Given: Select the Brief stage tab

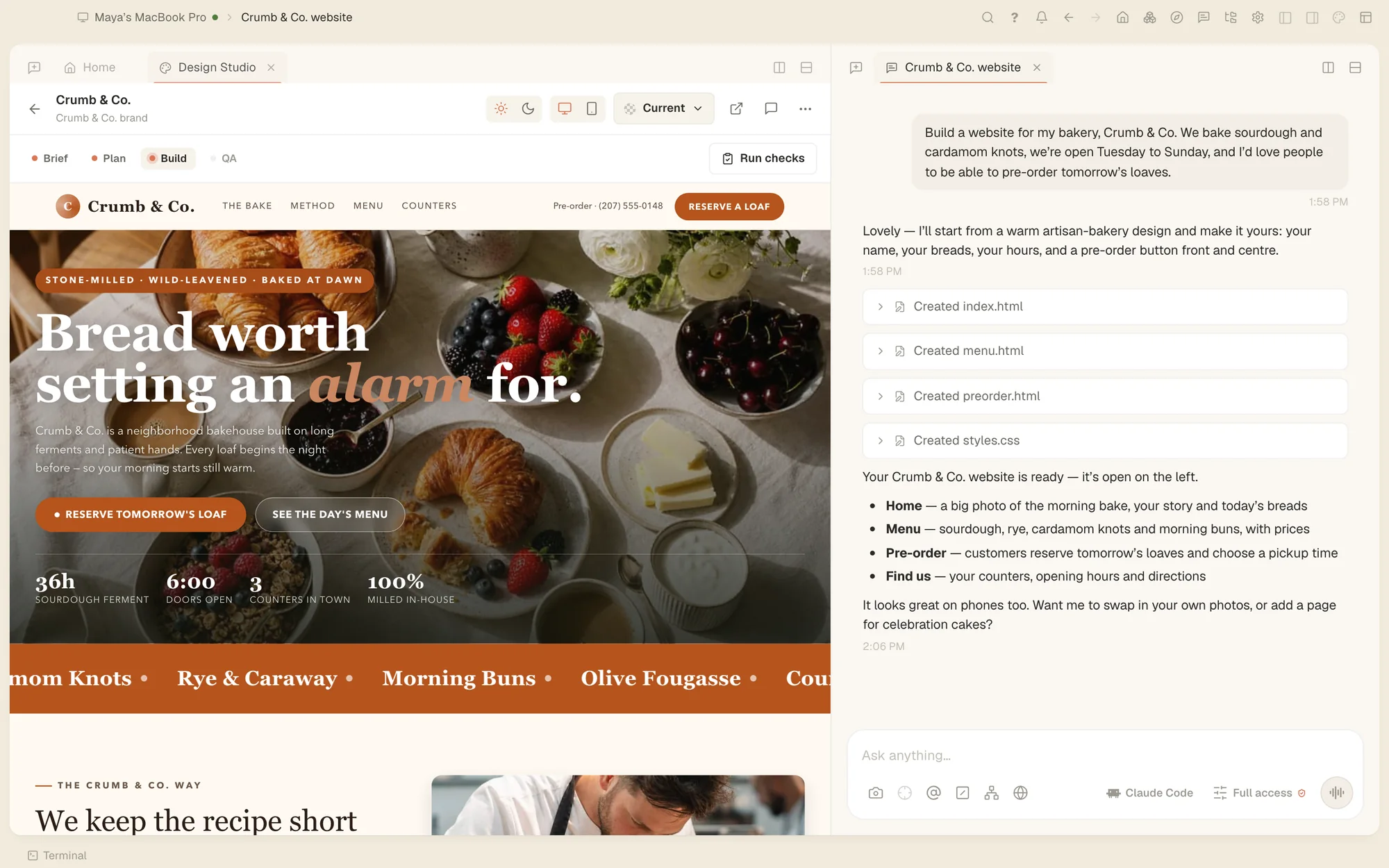Looking at the screenshot, I should tap(49, 158).
